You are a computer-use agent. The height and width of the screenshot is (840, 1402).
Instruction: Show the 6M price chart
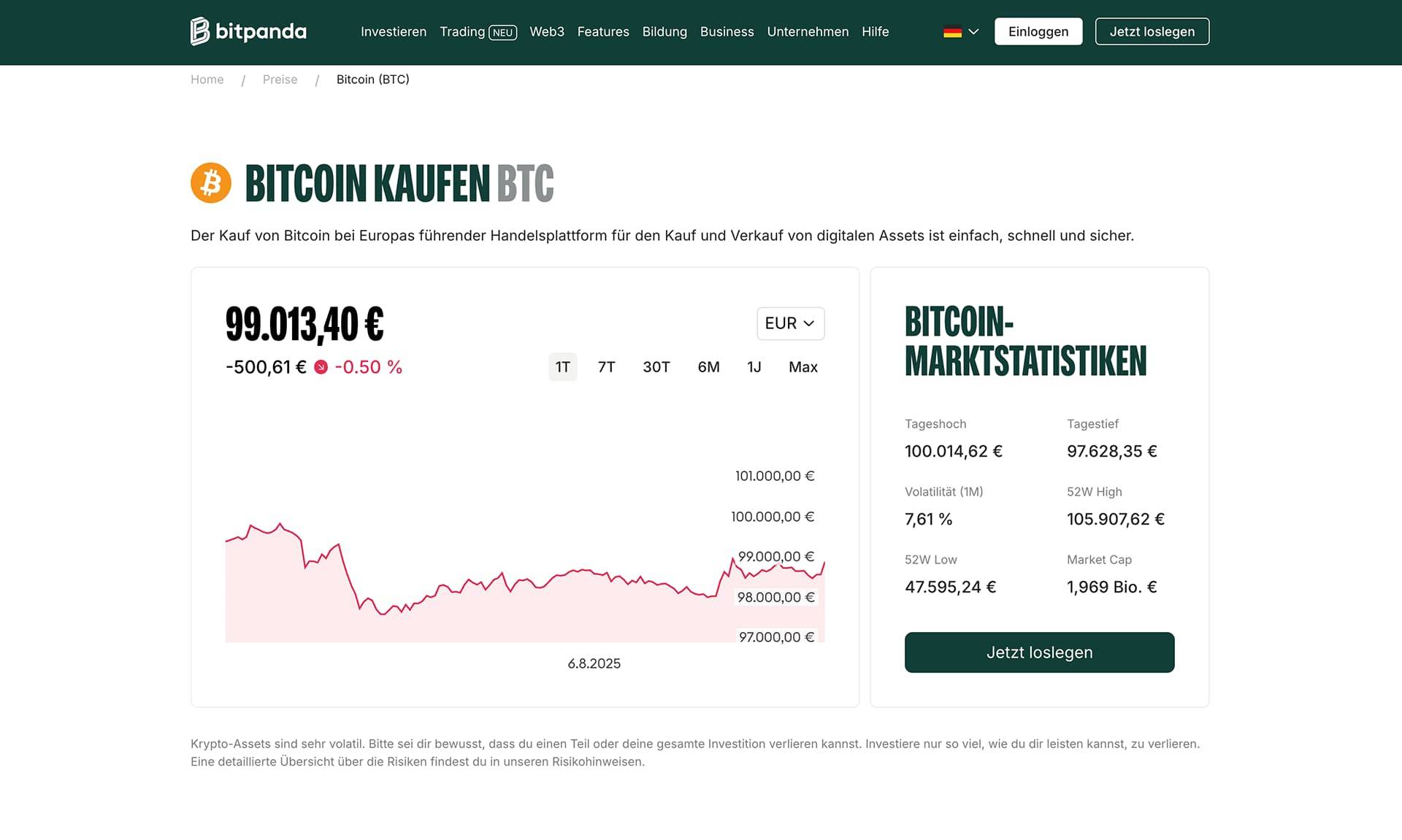coord(708,367)
